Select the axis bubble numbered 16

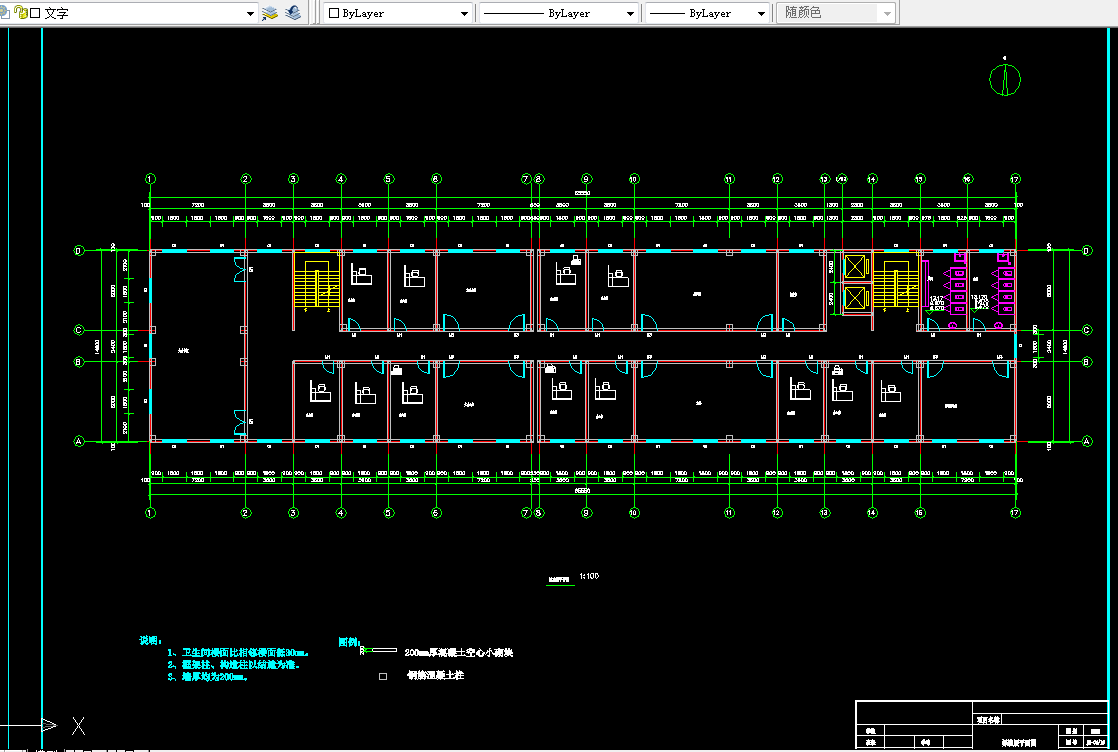(968, 179)
